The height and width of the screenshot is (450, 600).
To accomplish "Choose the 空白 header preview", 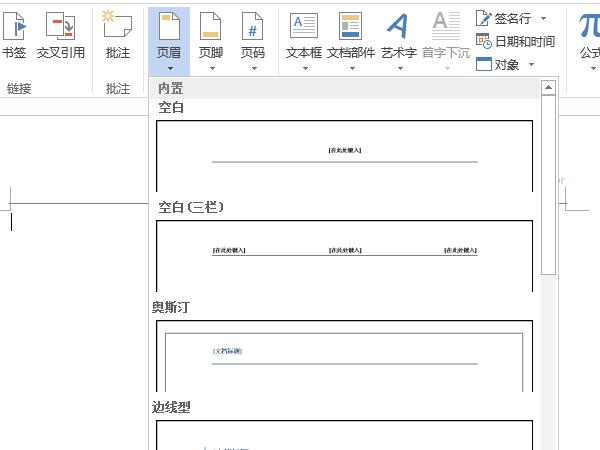I will click(x=344, y=156).
